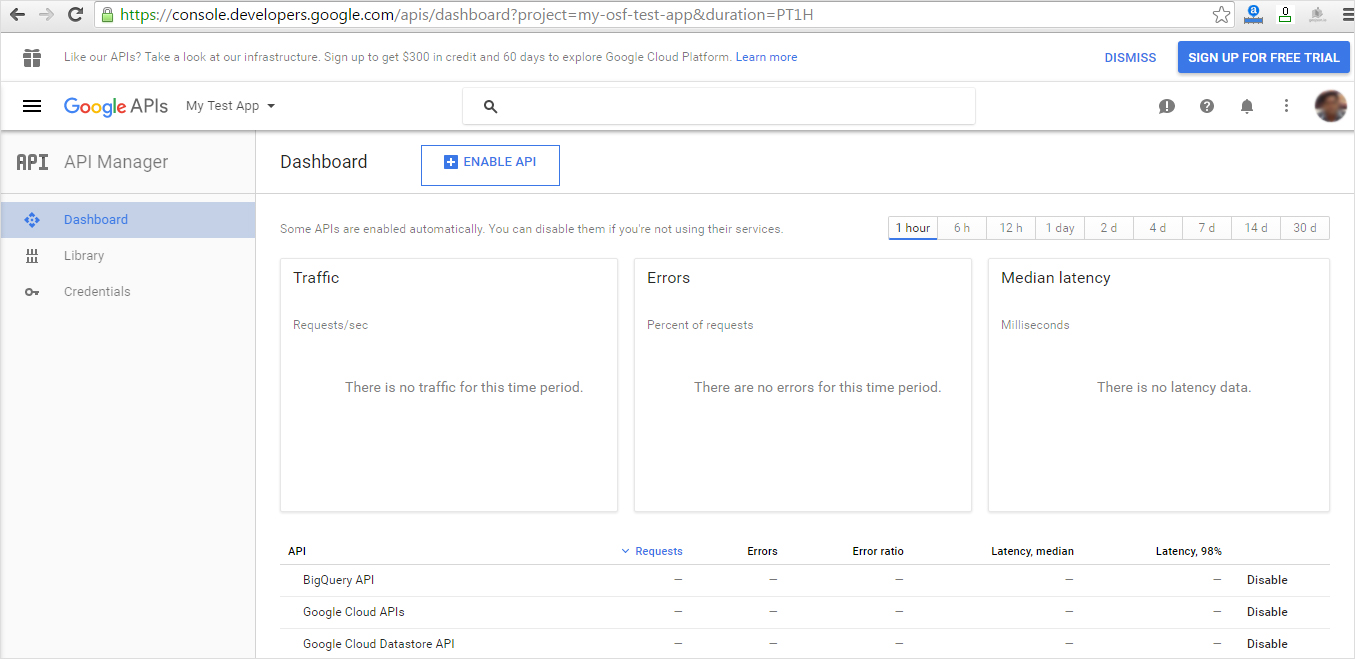Open the My Test App project dropdown

[230, 106]
